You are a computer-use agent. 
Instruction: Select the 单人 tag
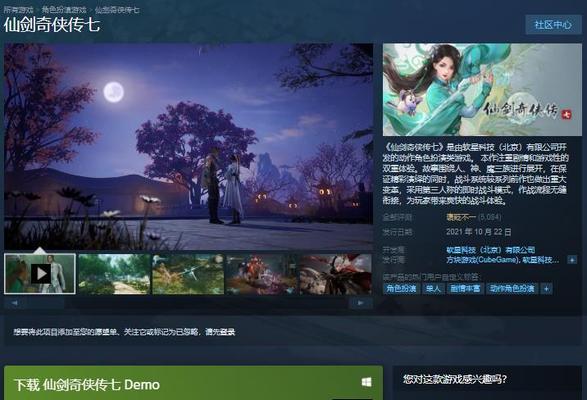tap(433, 288)
